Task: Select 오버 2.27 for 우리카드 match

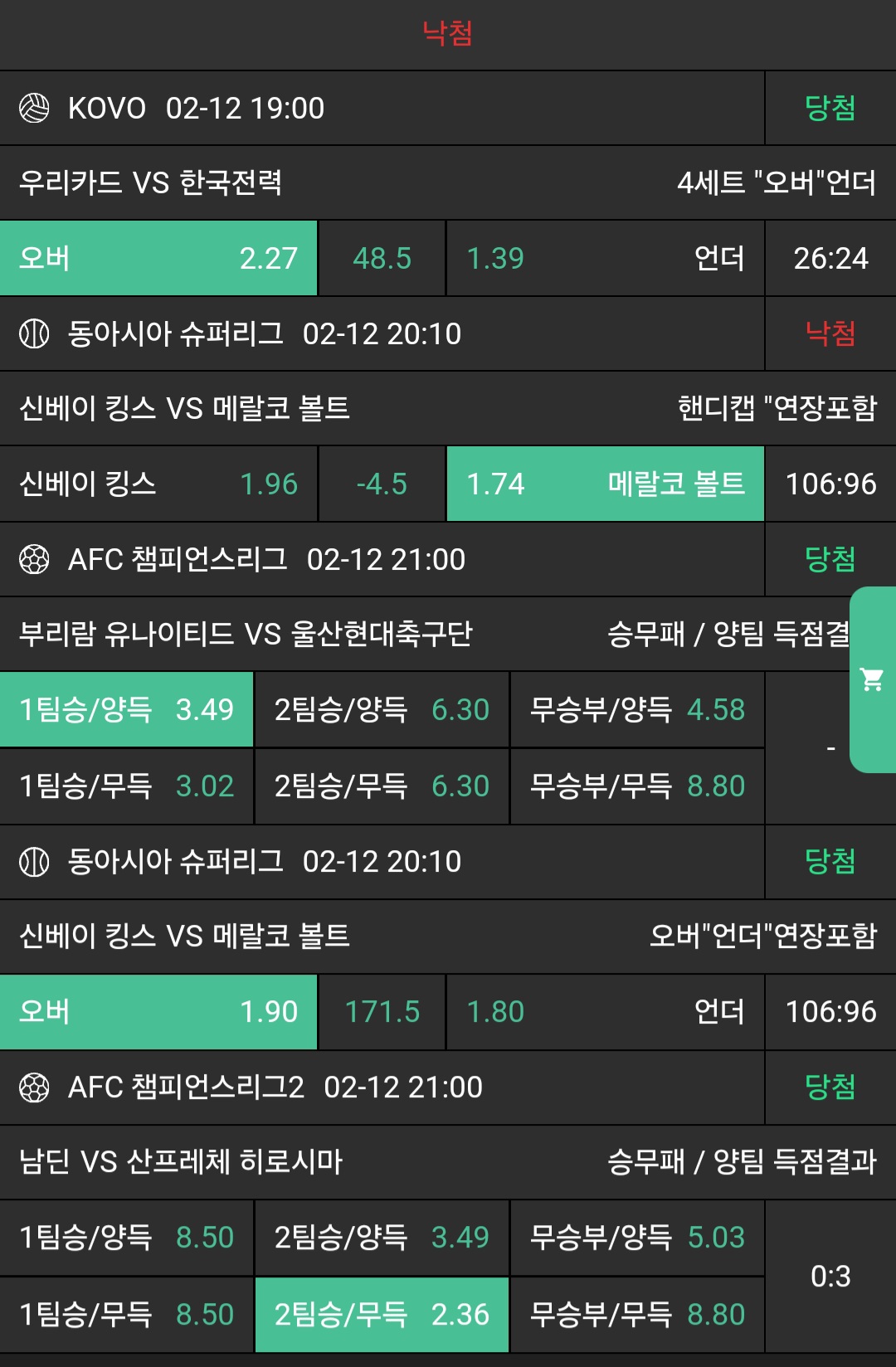Action: point(158,258)
